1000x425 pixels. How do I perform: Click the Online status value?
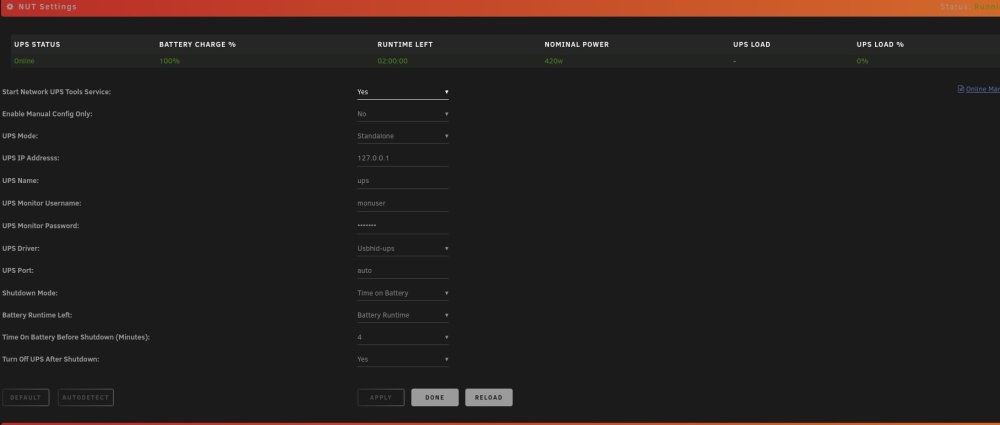24,61
